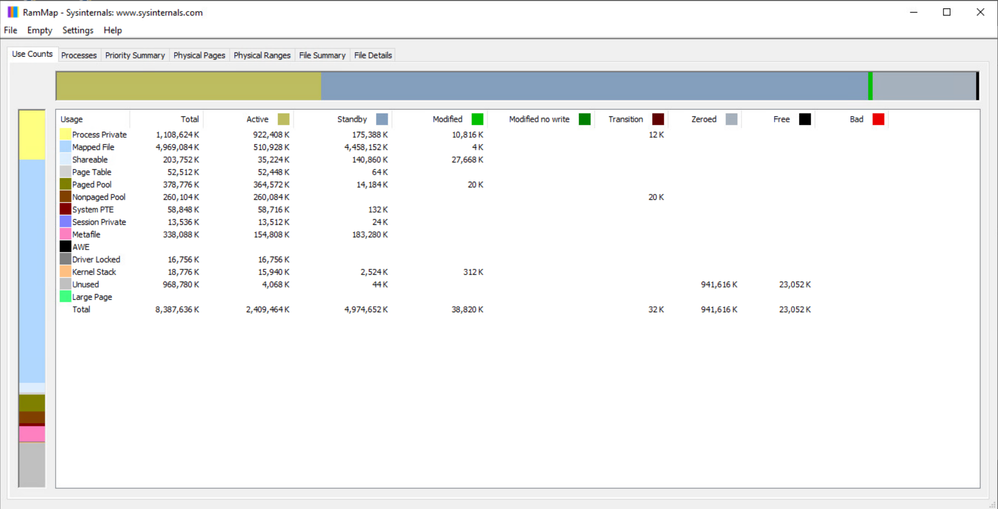Image resolution: width=998 pixels, height=509 pixels.
Task: Select the Driver Locked row label
Action: pyautogui.click(x=96, y=260)
